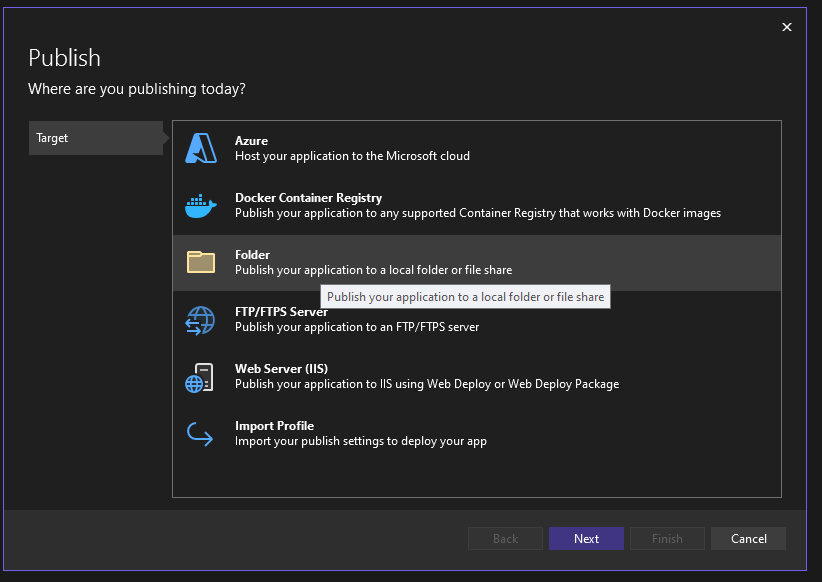The width and height of the screenshot is (822, 582).
Task: Select Import Profile title
Action: point(274,426)
